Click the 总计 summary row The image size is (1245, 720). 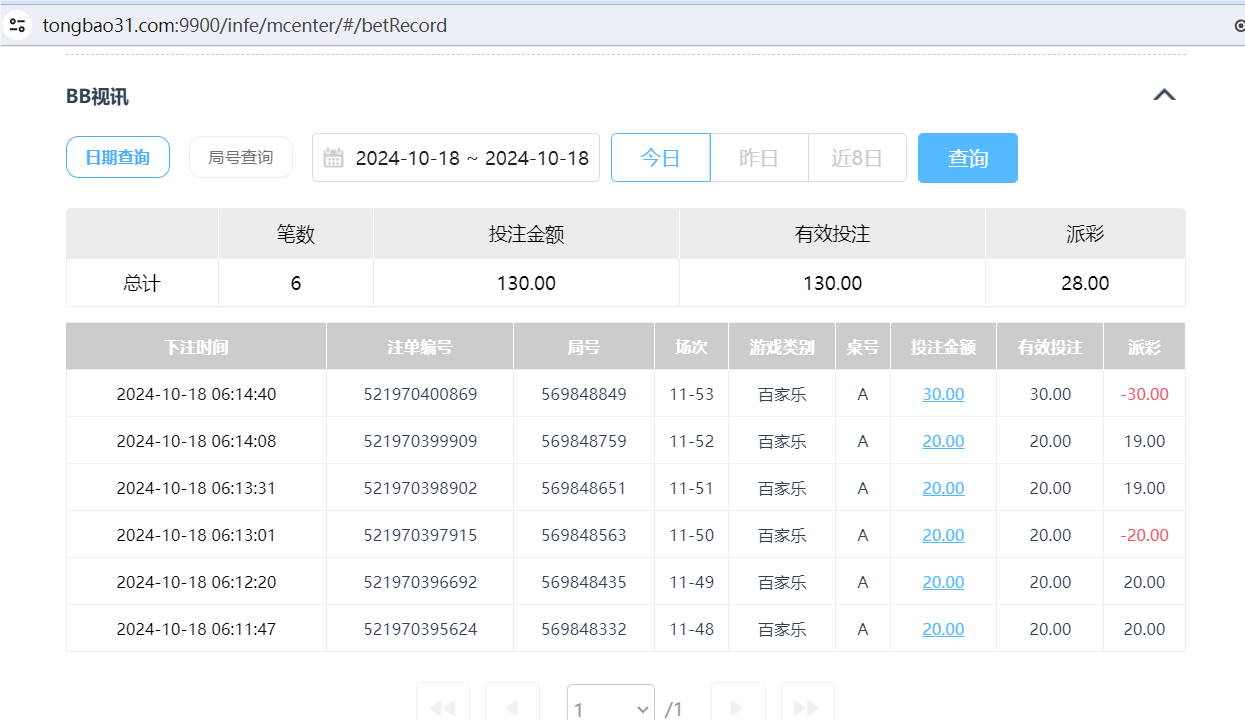pos(142,283)
